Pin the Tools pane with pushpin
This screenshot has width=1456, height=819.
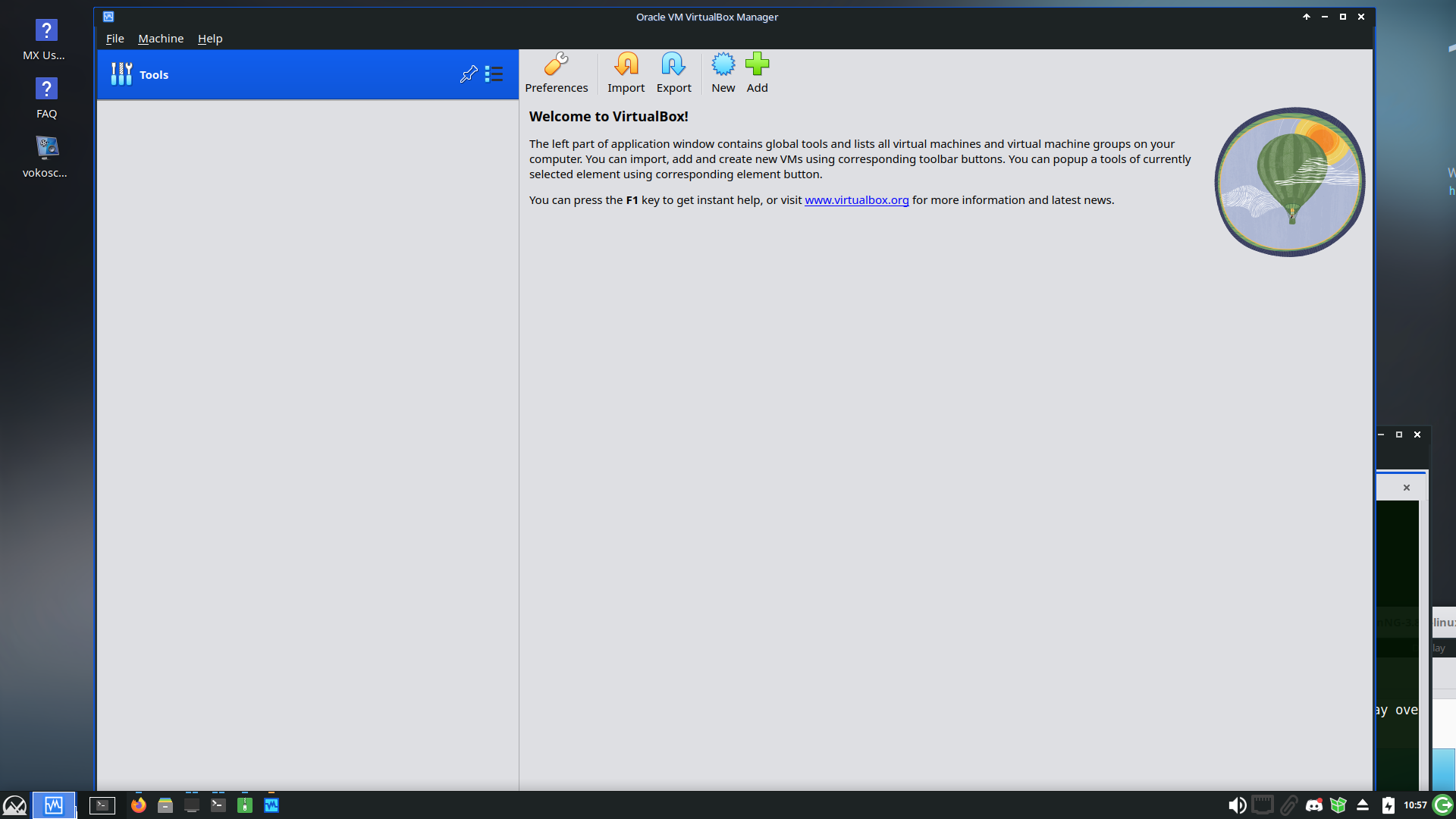[469, 74]
